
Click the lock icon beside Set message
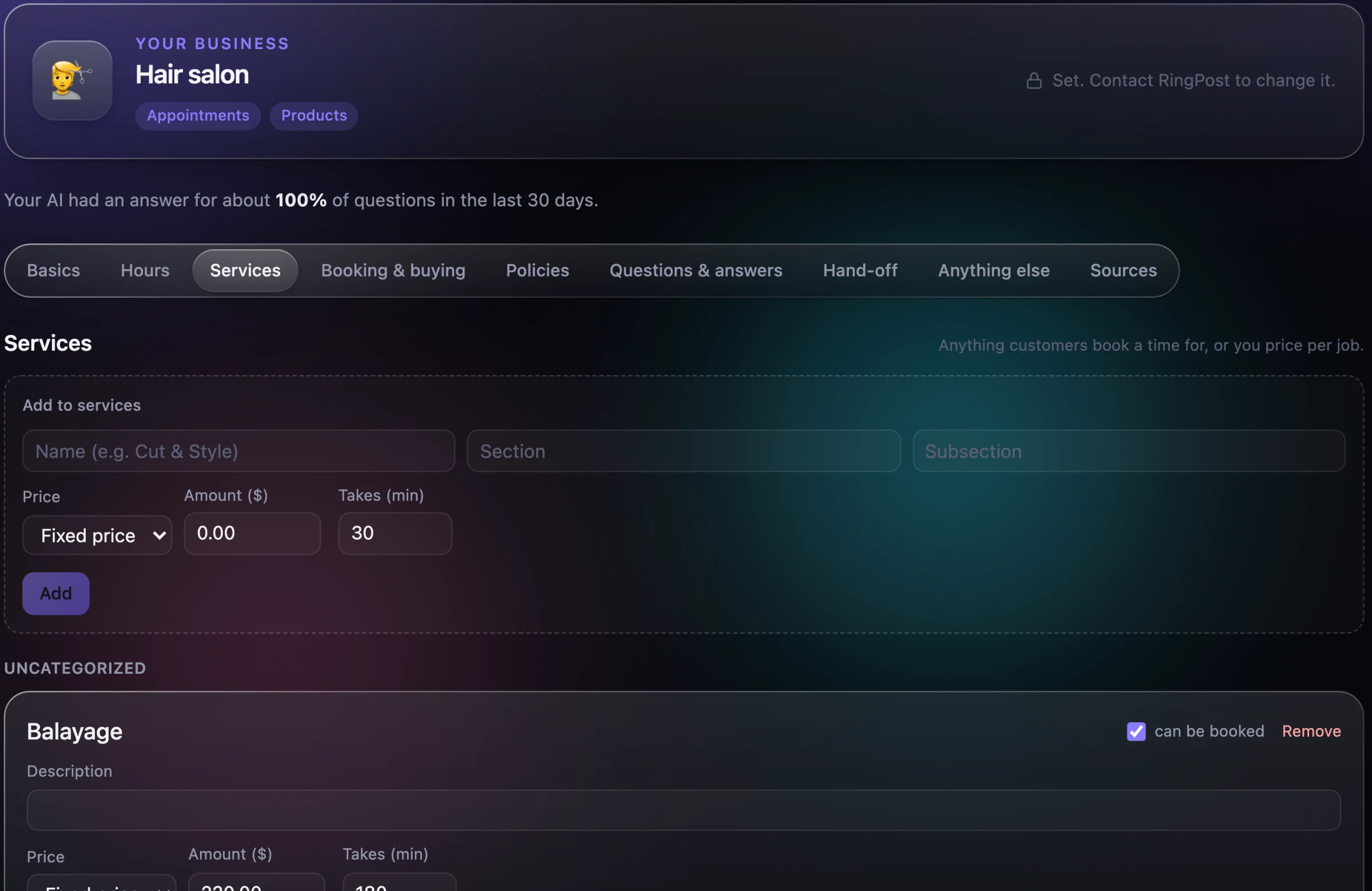tap(1034, 81)
